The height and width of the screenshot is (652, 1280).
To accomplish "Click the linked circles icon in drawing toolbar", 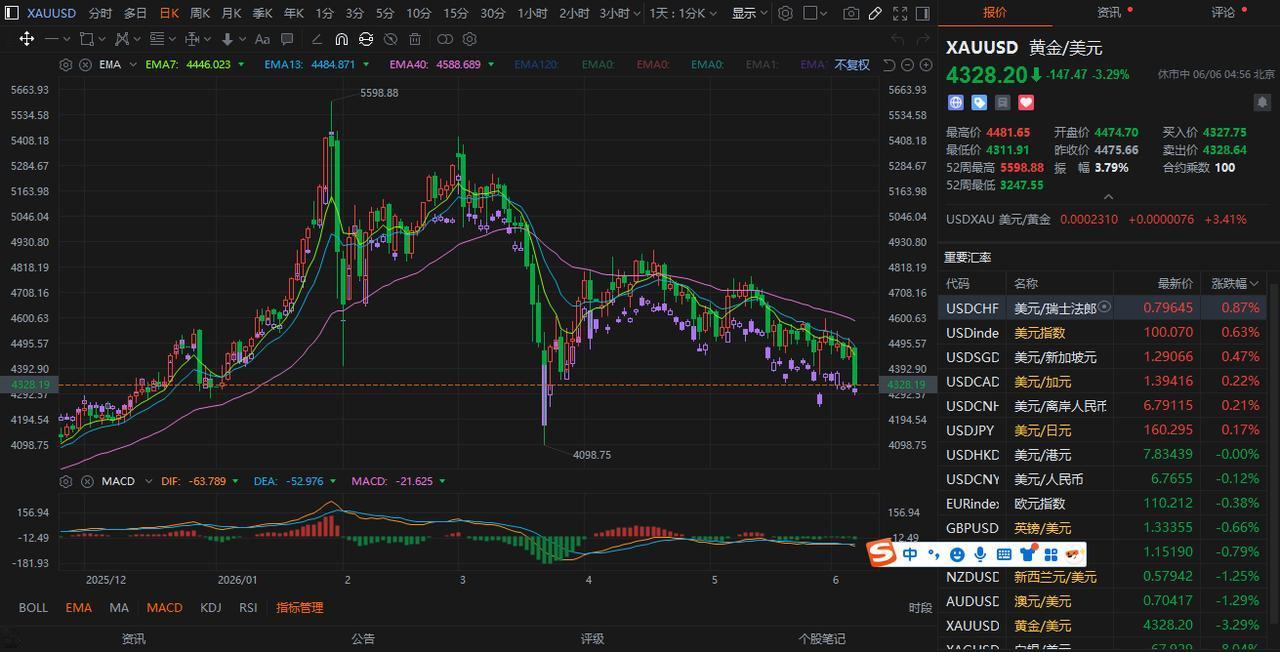I will pos(445,39).
